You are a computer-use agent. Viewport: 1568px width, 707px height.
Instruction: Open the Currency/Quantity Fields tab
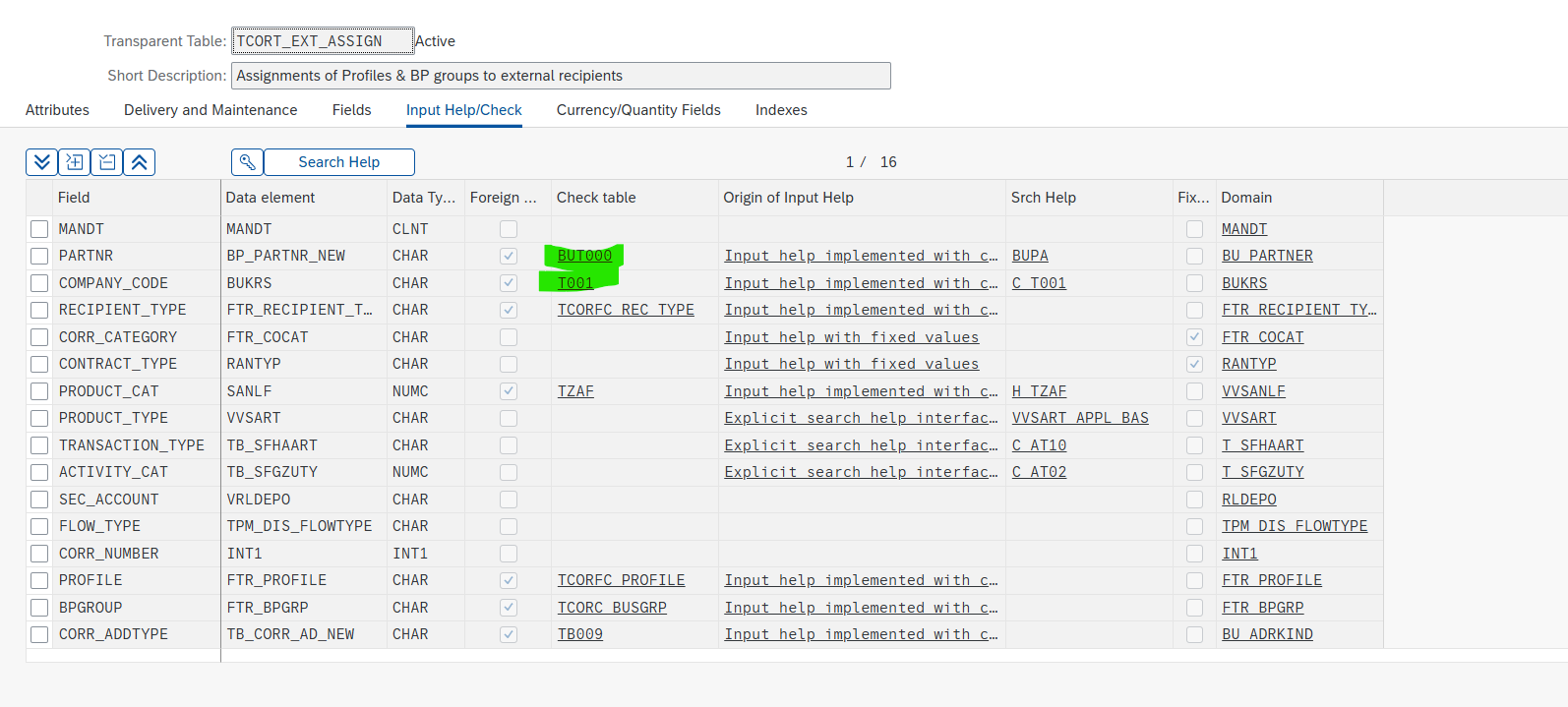[x=637, y=110]
